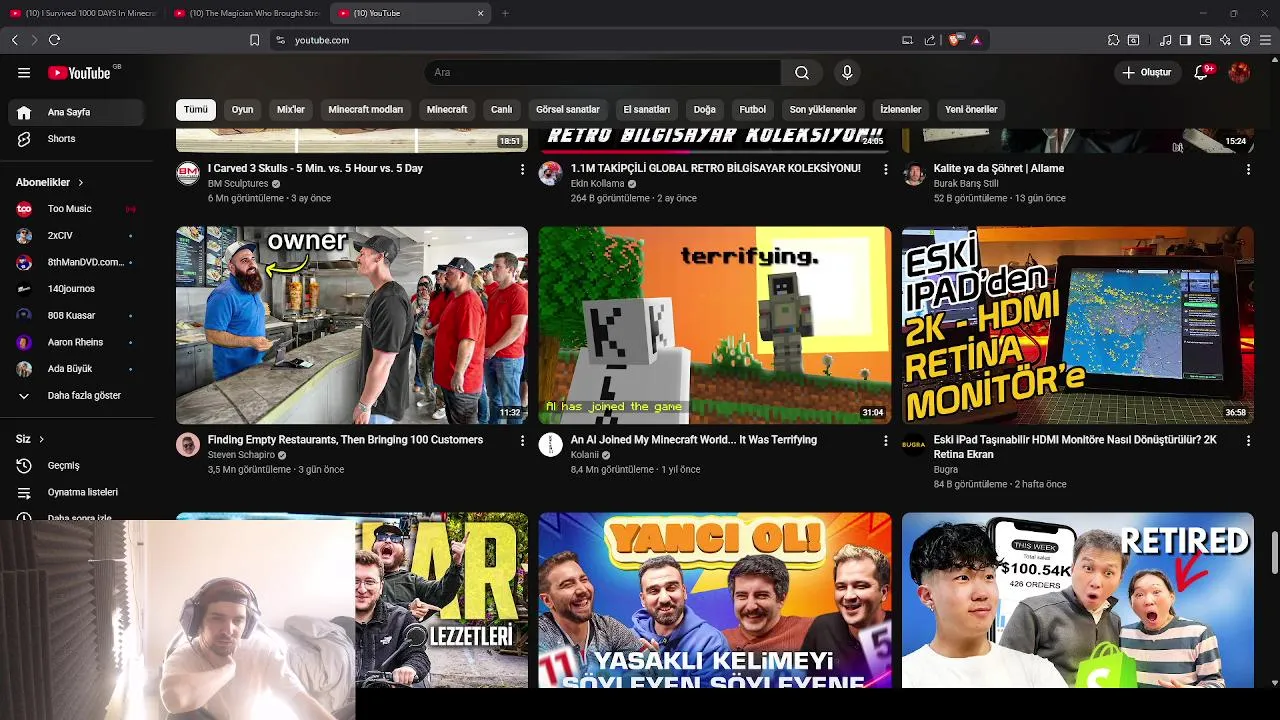Viewport: 1280px width, 720px height.
Task: Open Shorts in the sidebar
Action: point(76,139)
